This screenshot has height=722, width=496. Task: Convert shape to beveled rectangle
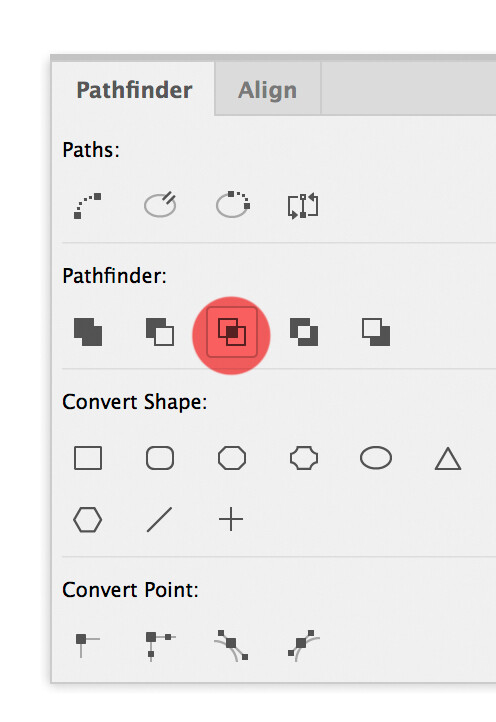(232, 458)
